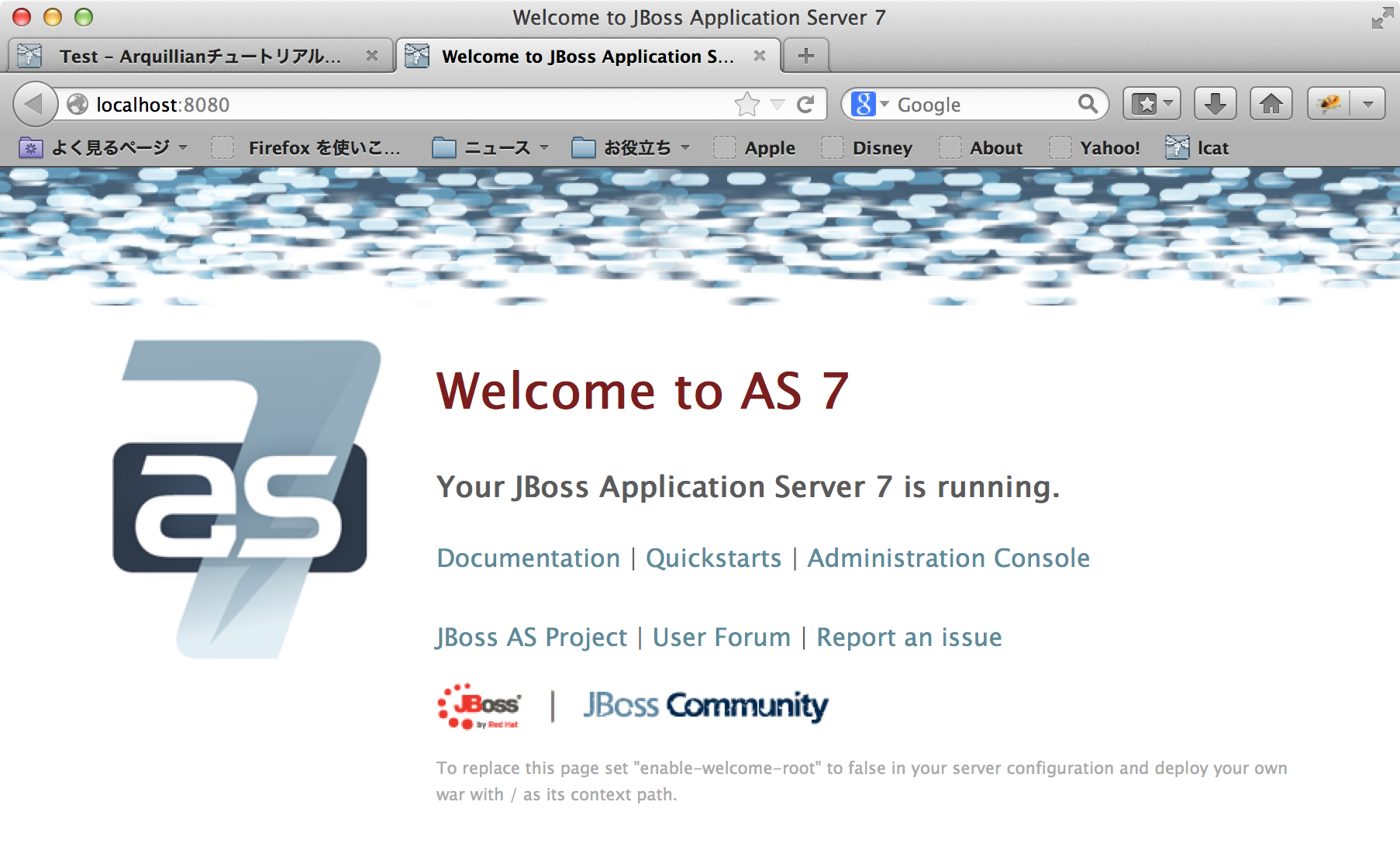Open a new tab with plus button
The height and width of the screenshot is (850, 1400).
(806, 56)
